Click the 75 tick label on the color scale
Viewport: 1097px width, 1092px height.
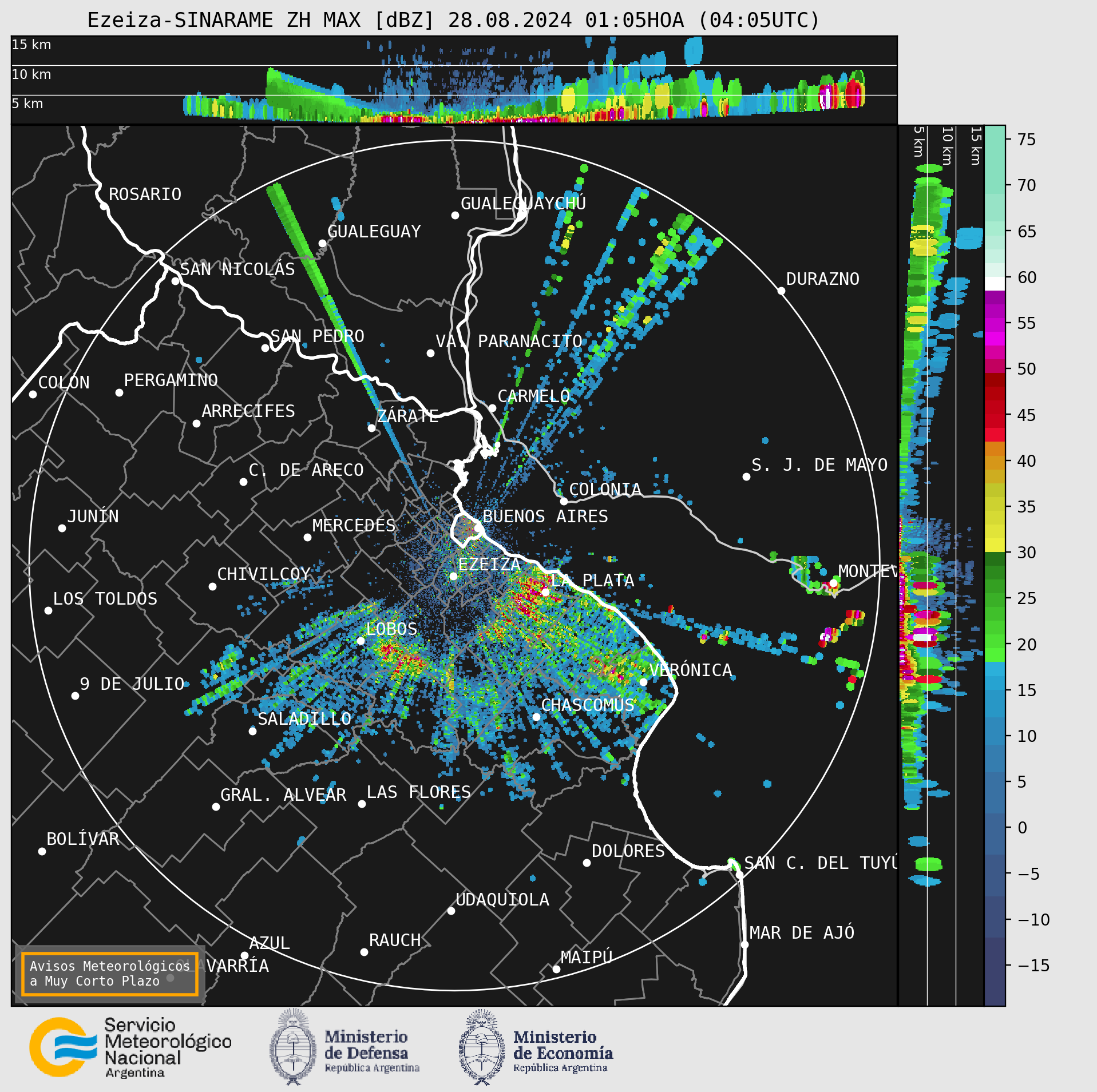pos(1027,140)
